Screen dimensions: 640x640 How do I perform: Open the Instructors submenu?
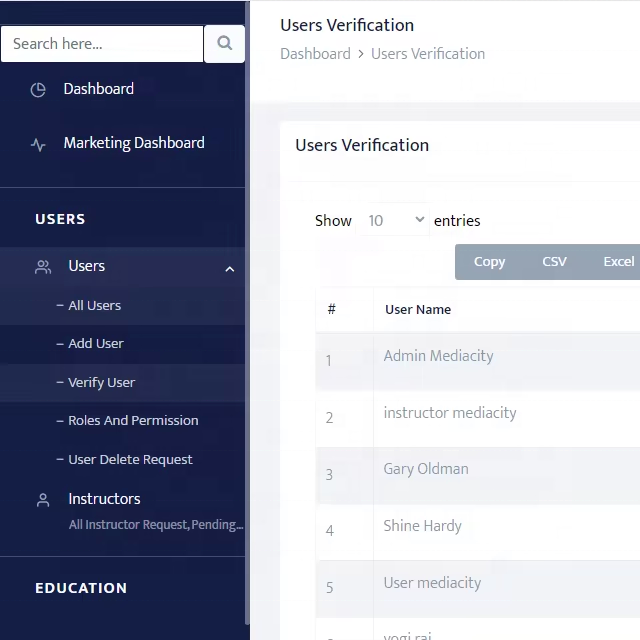pos(104,499)
